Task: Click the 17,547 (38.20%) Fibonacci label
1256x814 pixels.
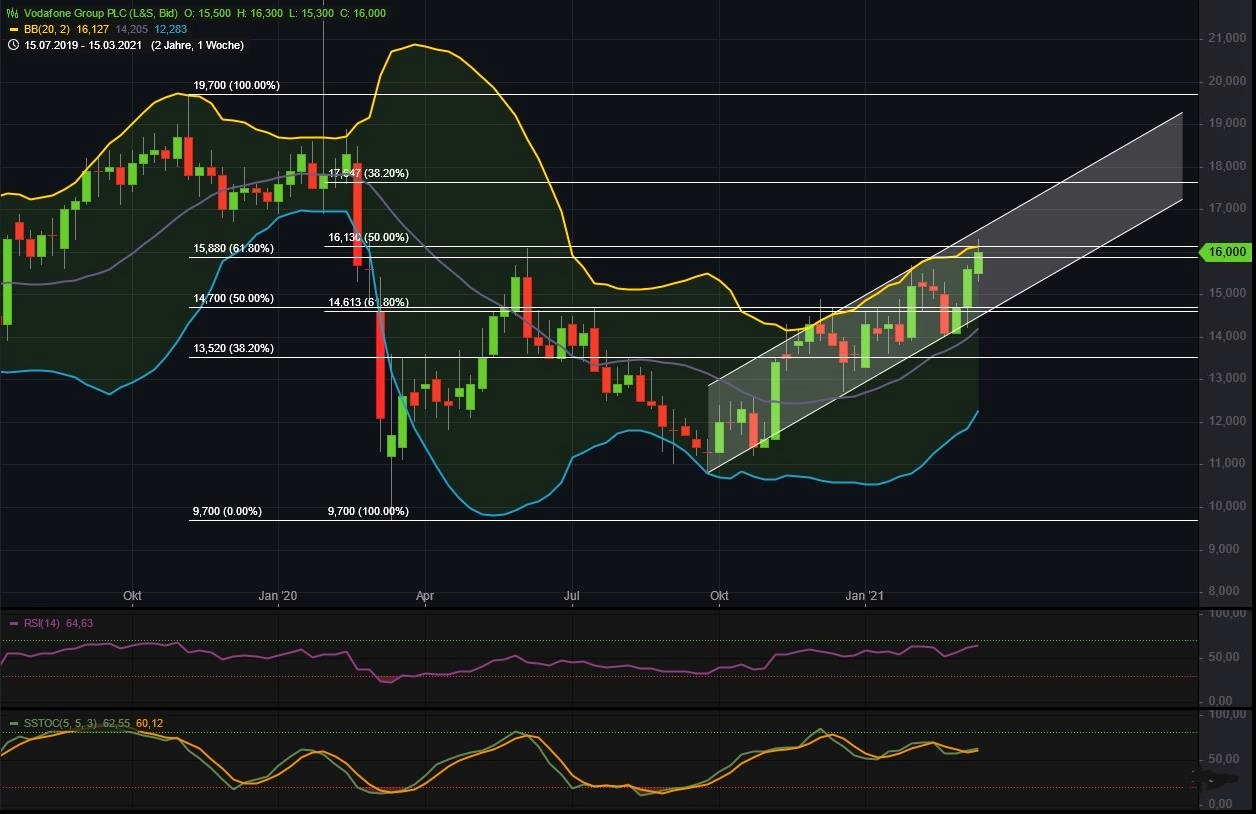Action: (x=368, y=173)
